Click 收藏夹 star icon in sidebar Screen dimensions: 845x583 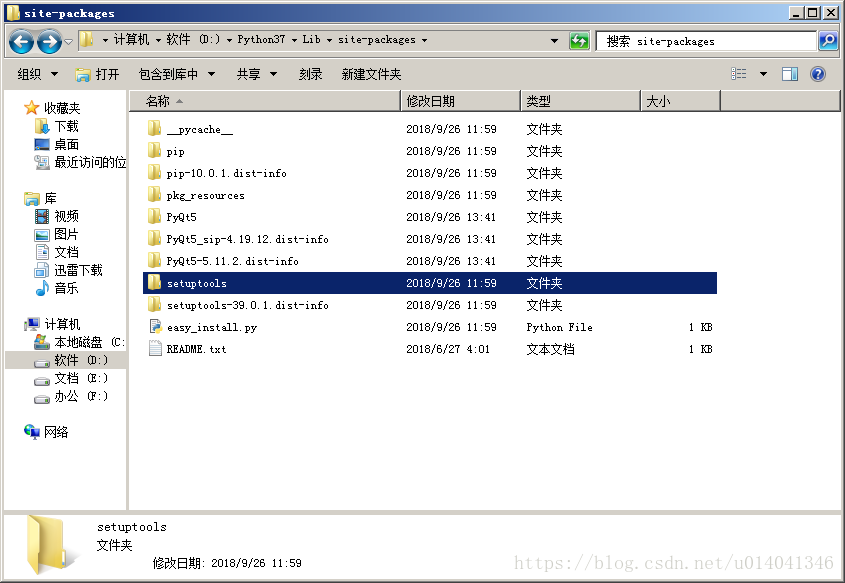tap(31, 108)
